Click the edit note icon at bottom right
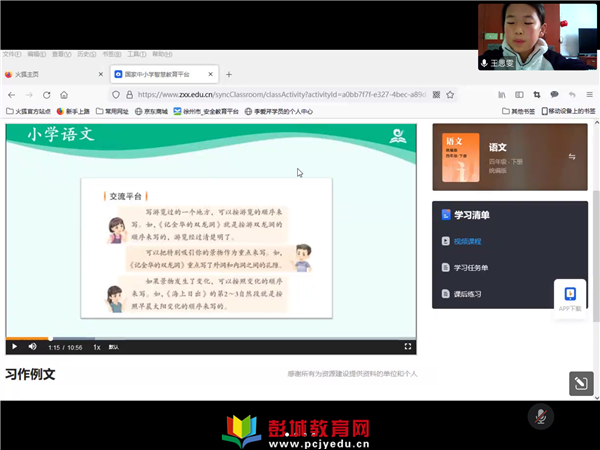The image size is (600, 450). [581, 383]
